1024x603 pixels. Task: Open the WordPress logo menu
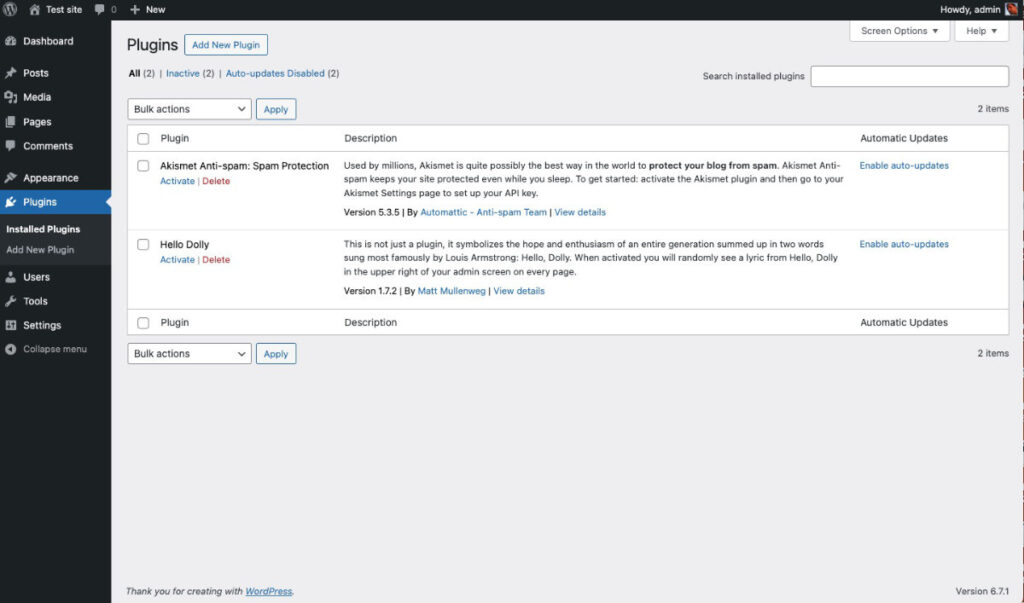coord(10,9)
